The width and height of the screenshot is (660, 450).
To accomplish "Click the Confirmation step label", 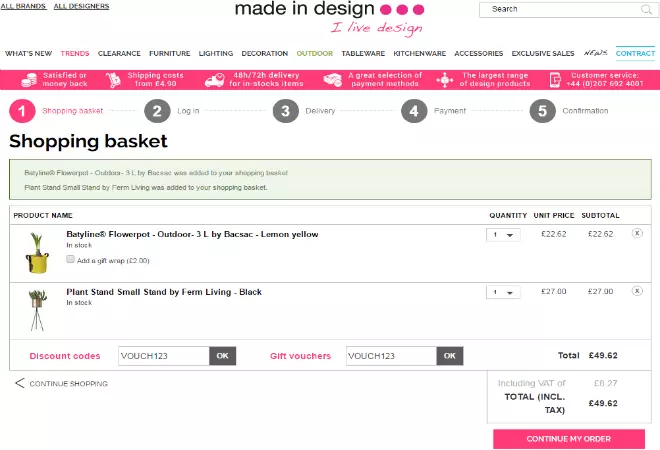I will click(585, 111).
